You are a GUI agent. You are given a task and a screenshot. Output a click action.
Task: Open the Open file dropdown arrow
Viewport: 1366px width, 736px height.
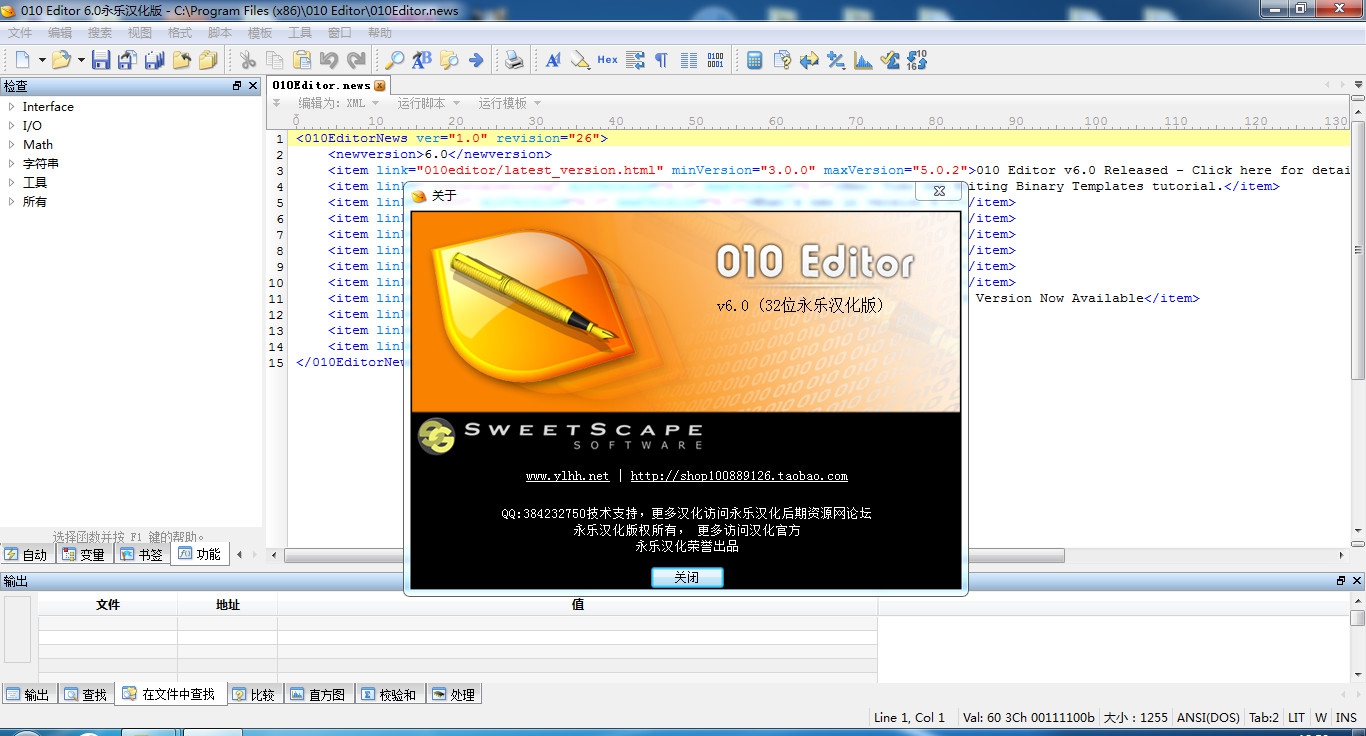(81, 61)
